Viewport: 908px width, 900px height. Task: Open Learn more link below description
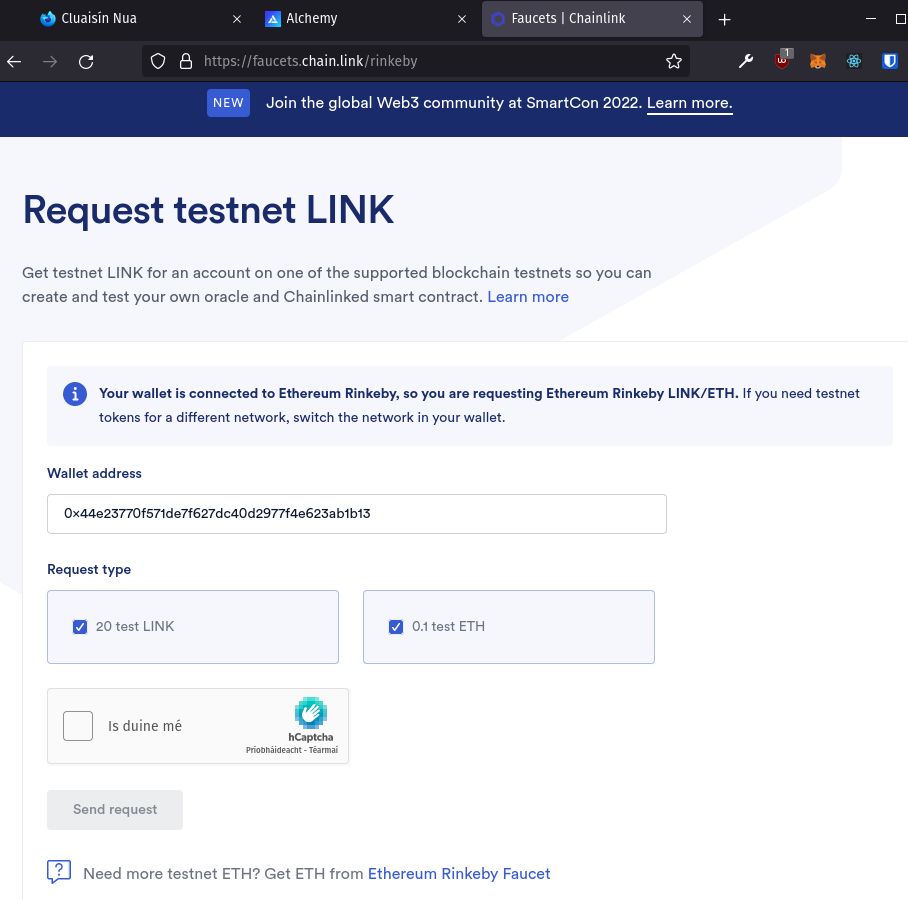(528, 297)
